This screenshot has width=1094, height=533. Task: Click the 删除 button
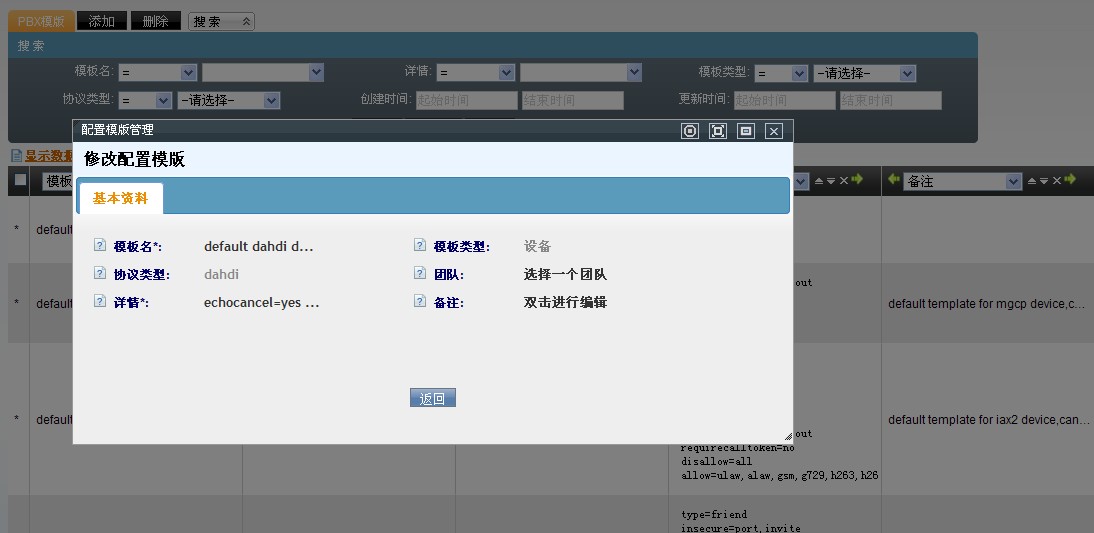[x=155, y=21]
